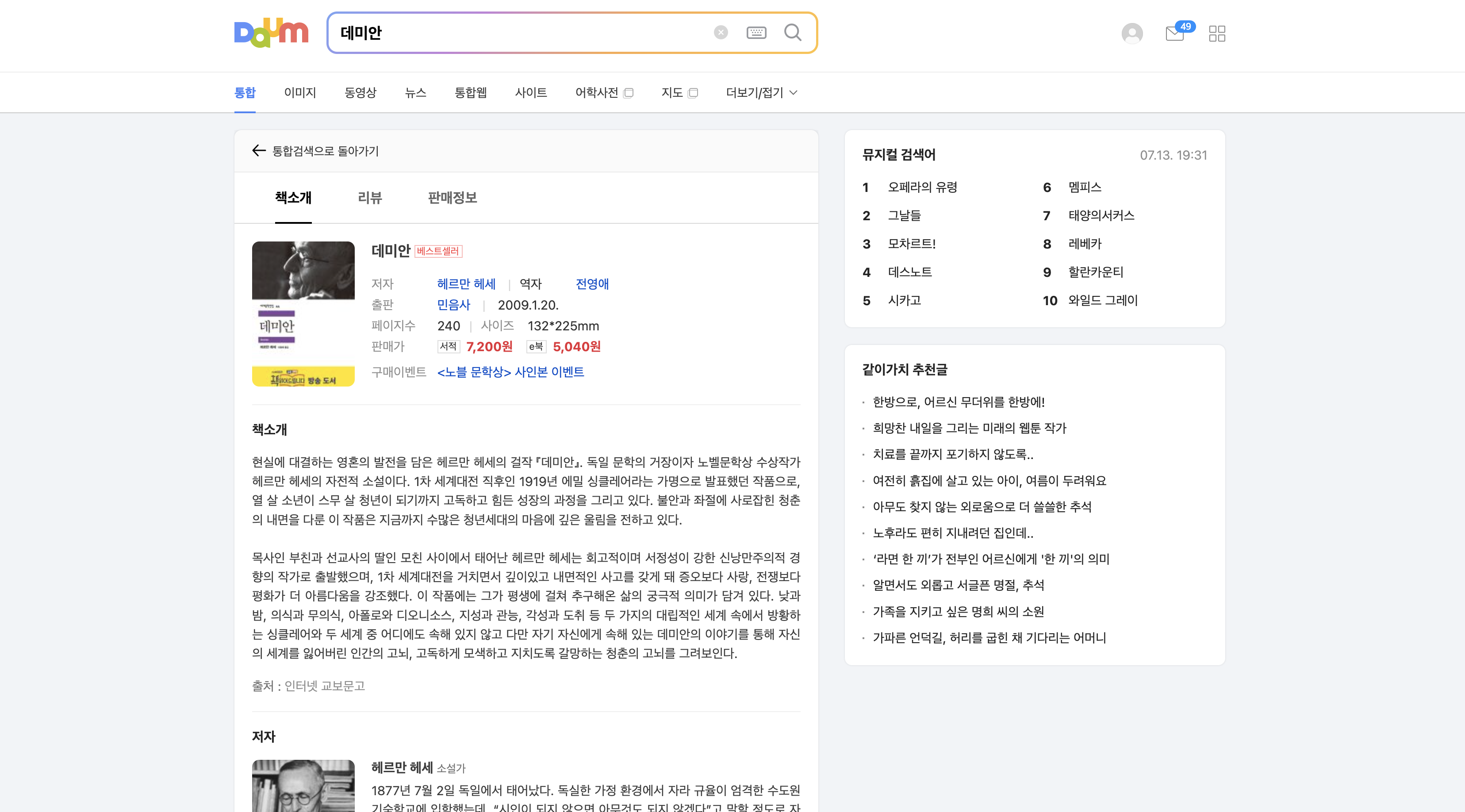Toggle the 지도 tab pin box
The height and width of the screenshot is (812, 1465).
(x=693, y=93)
